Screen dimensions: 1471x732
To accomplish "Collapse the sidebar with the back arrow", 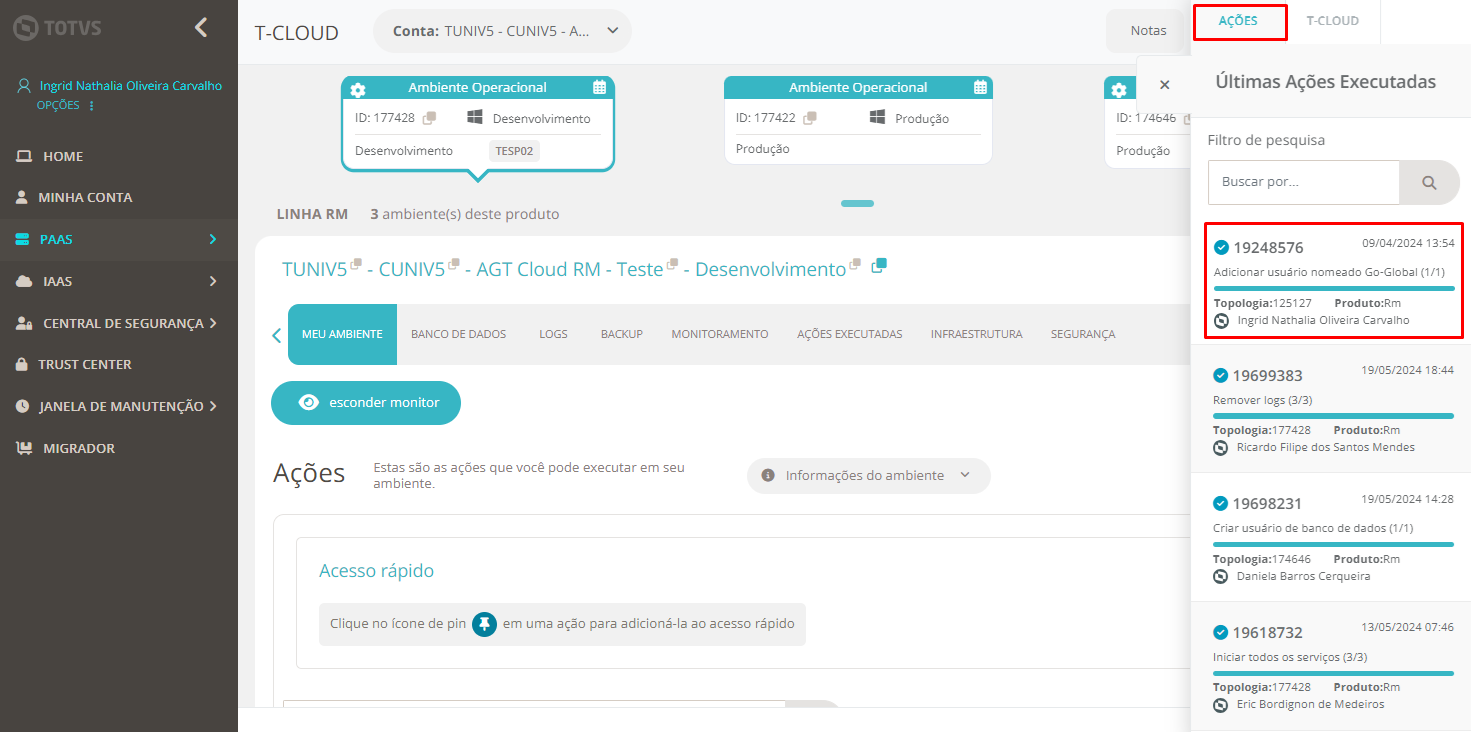I will coord(201,27).
